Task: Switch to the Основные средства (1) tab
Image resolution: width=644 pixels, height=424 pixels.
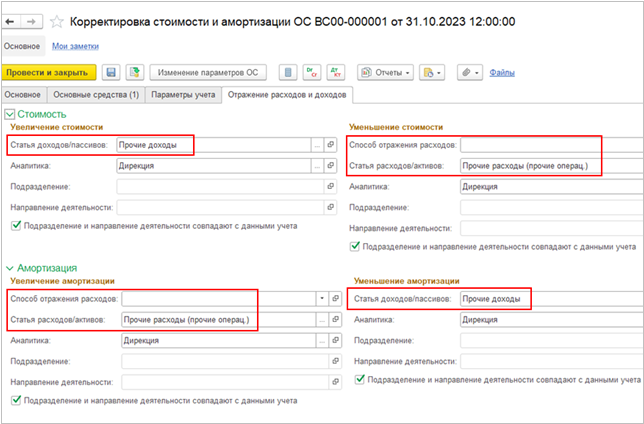Action: (95, 95)
